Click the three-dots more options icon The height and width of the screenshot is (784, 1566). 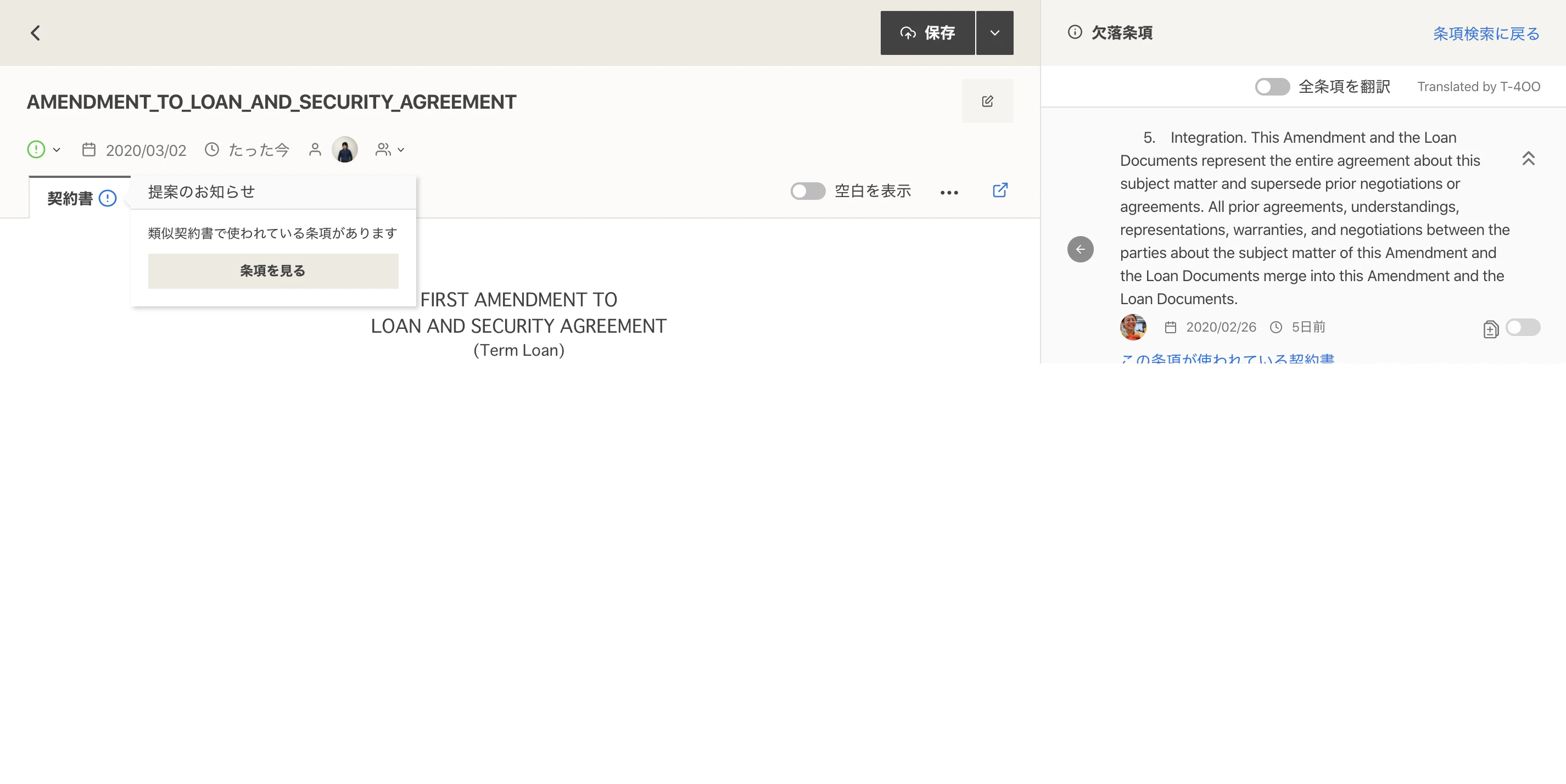pos(949,193)
